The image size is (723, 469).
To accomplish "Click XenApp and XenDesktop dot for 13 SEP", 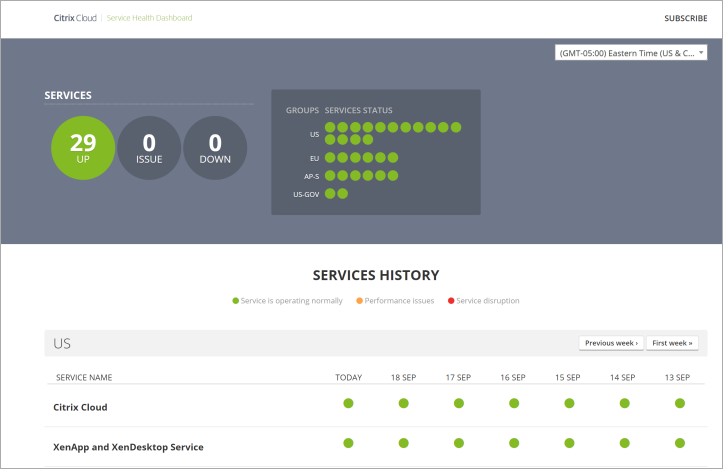I will click(680, 443).
